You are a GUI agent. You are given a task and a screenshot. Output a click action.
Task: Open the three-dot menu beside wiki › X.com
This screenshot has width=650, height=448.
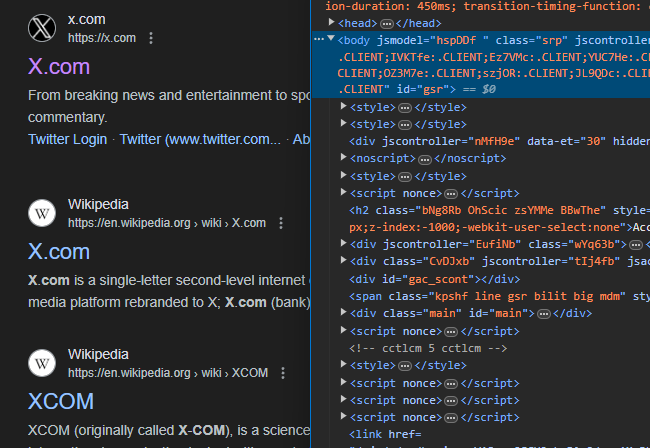281,223
